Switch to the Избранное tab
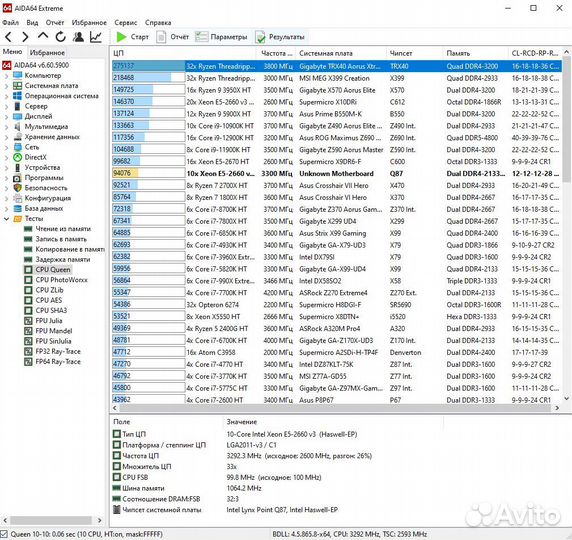The image size is (572, 540). point(47,53)
